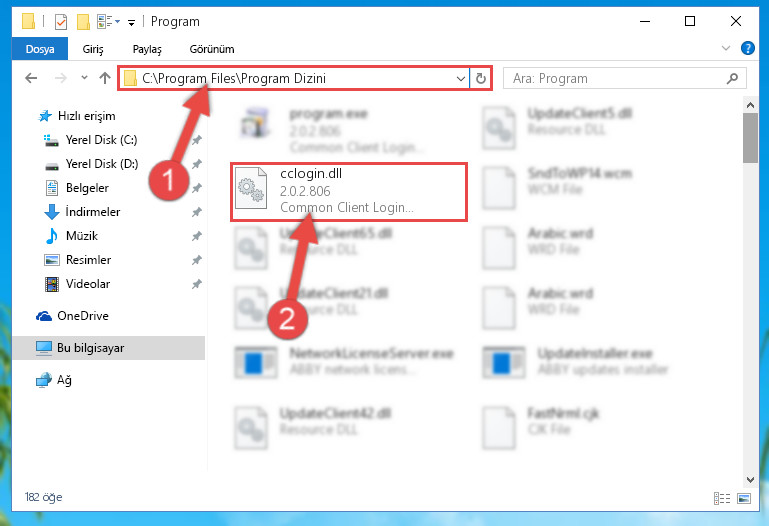Select the cclogin.dll file icon

251,189
